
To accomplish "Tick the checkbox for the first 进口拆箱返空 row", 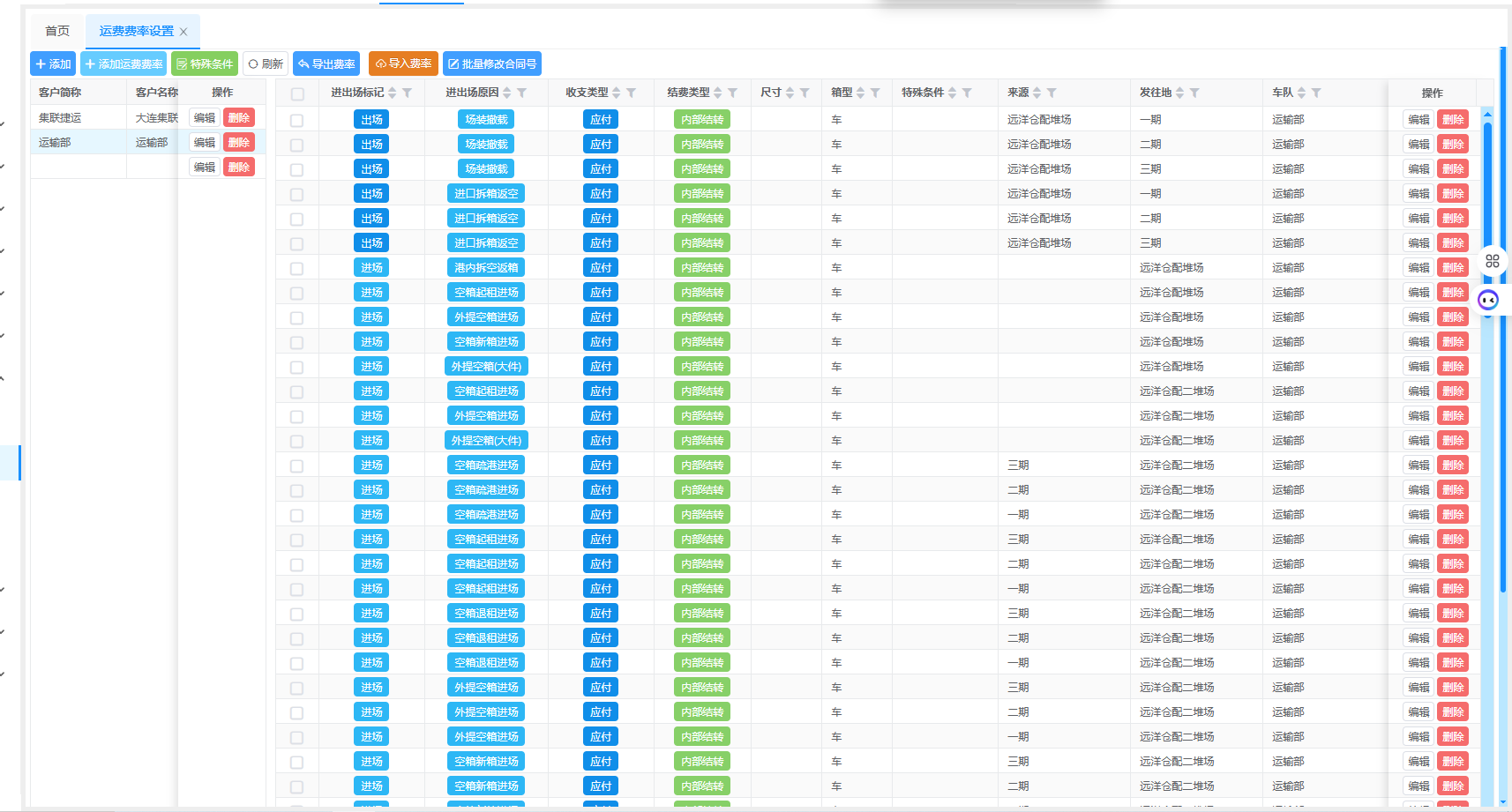I will (296, 194).
